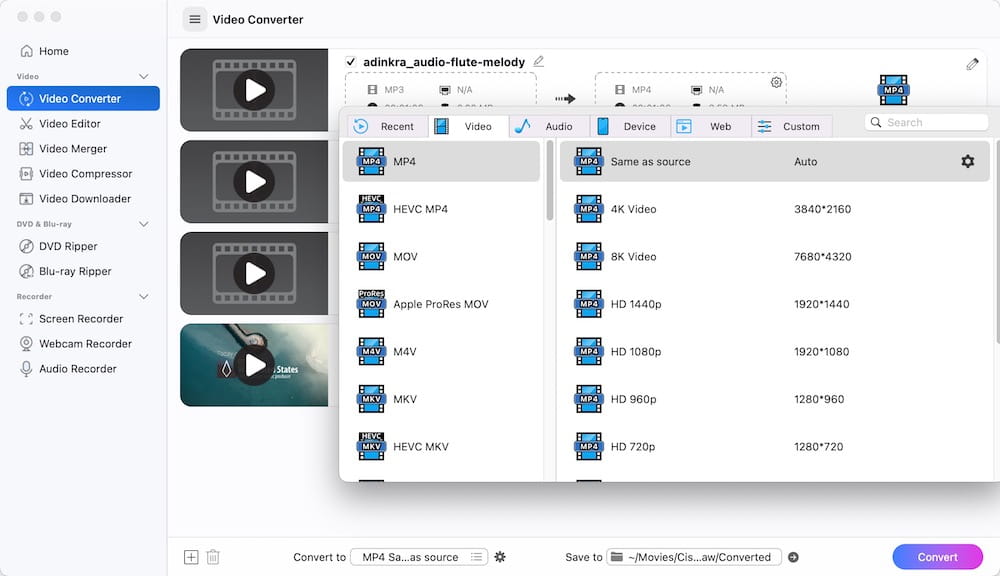Switch to the Video format tab
Image resolution: width=1000 pixels, height=576 pixels.
[469, 126]
